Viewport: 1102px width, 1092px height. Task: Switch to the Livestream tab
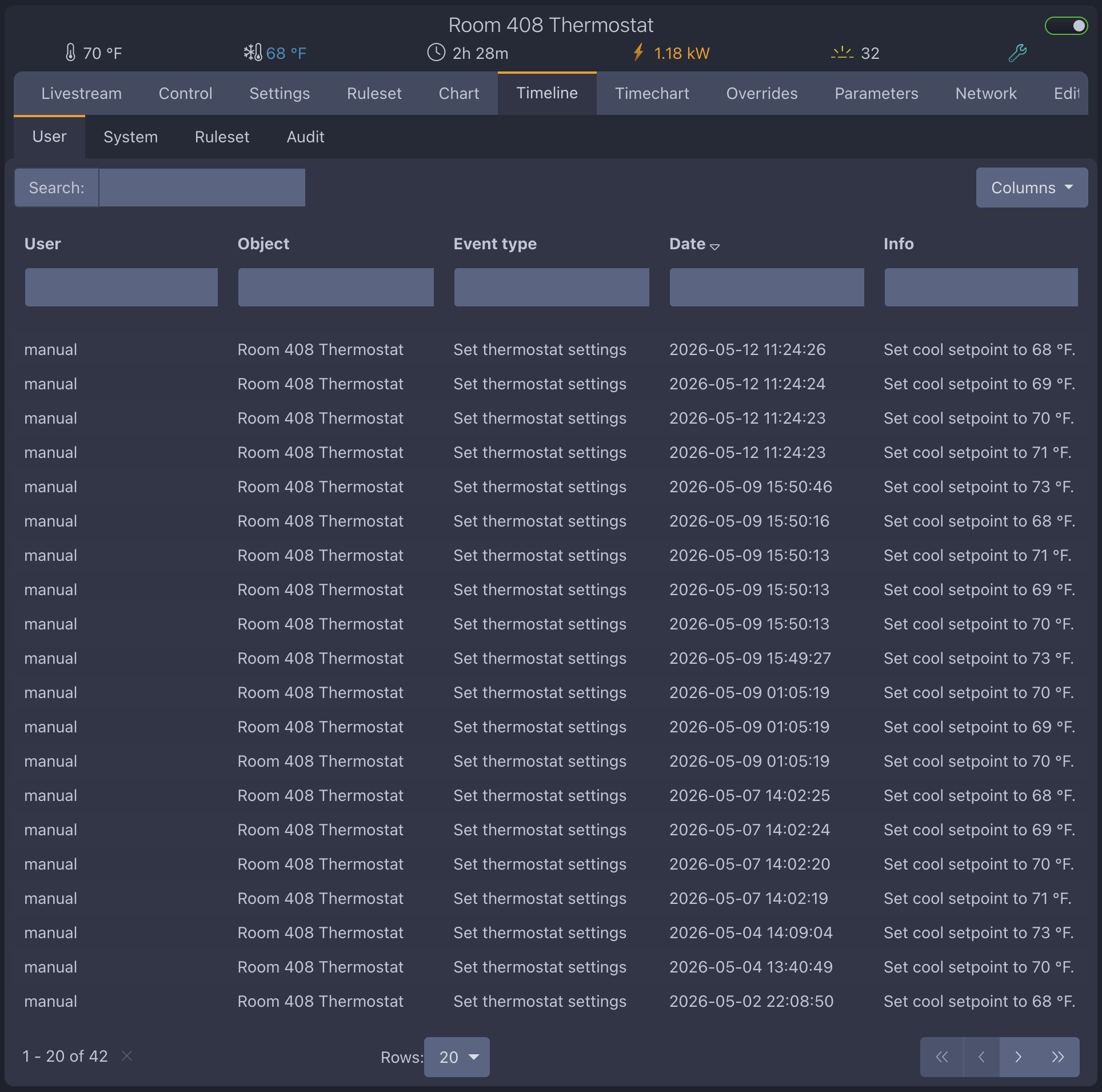tap(81, 93)
